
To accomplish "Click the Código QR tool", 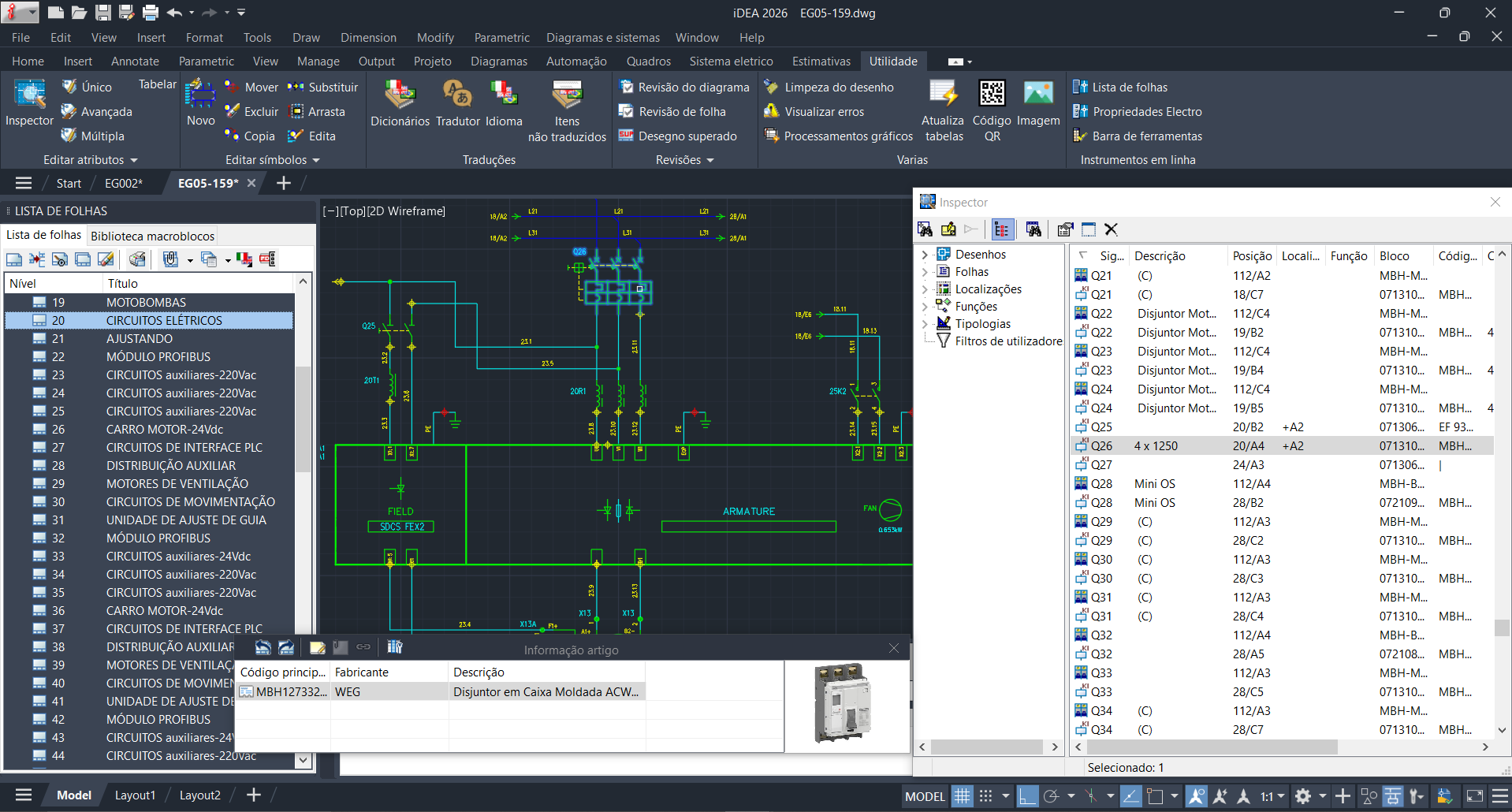I will [x=992, y=106].
